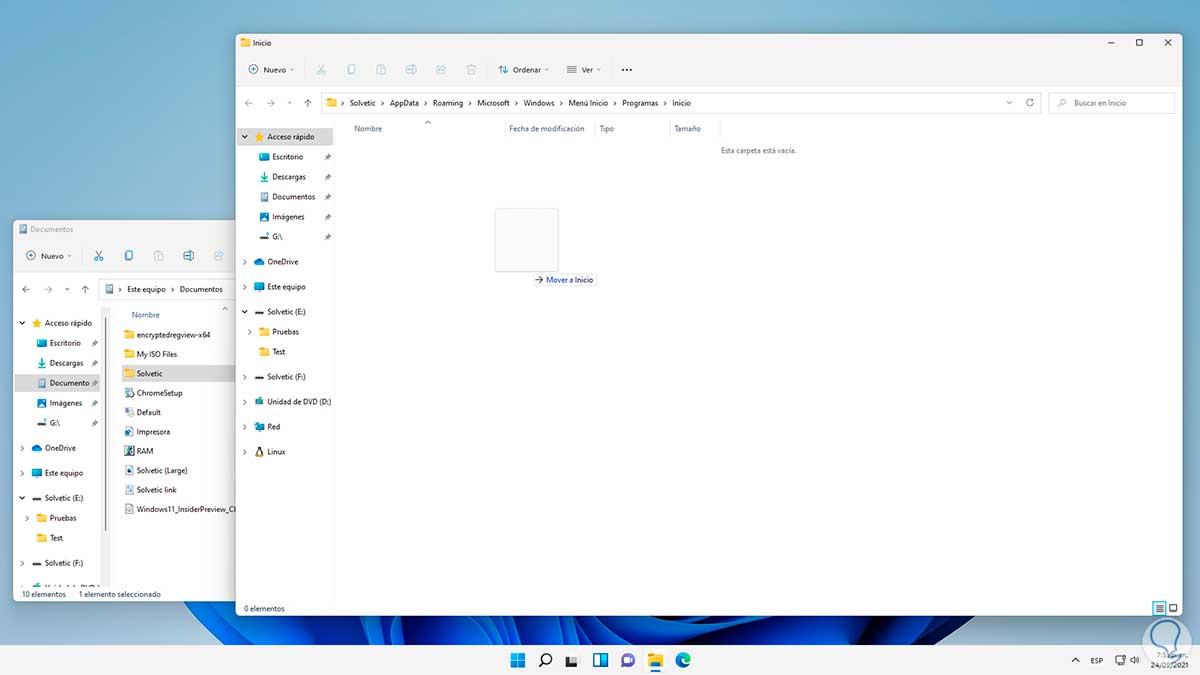
Task: Expand Este equipo in Inicio window sidebar
Action: tap(245, 287)
